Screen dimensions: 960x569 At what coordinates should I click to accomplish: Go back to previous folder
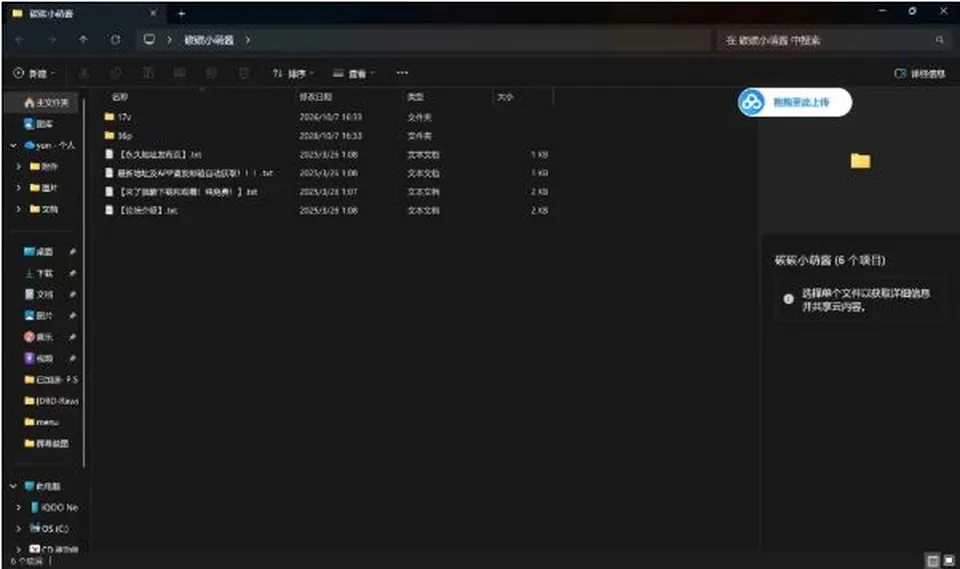[x=20, y=40]
